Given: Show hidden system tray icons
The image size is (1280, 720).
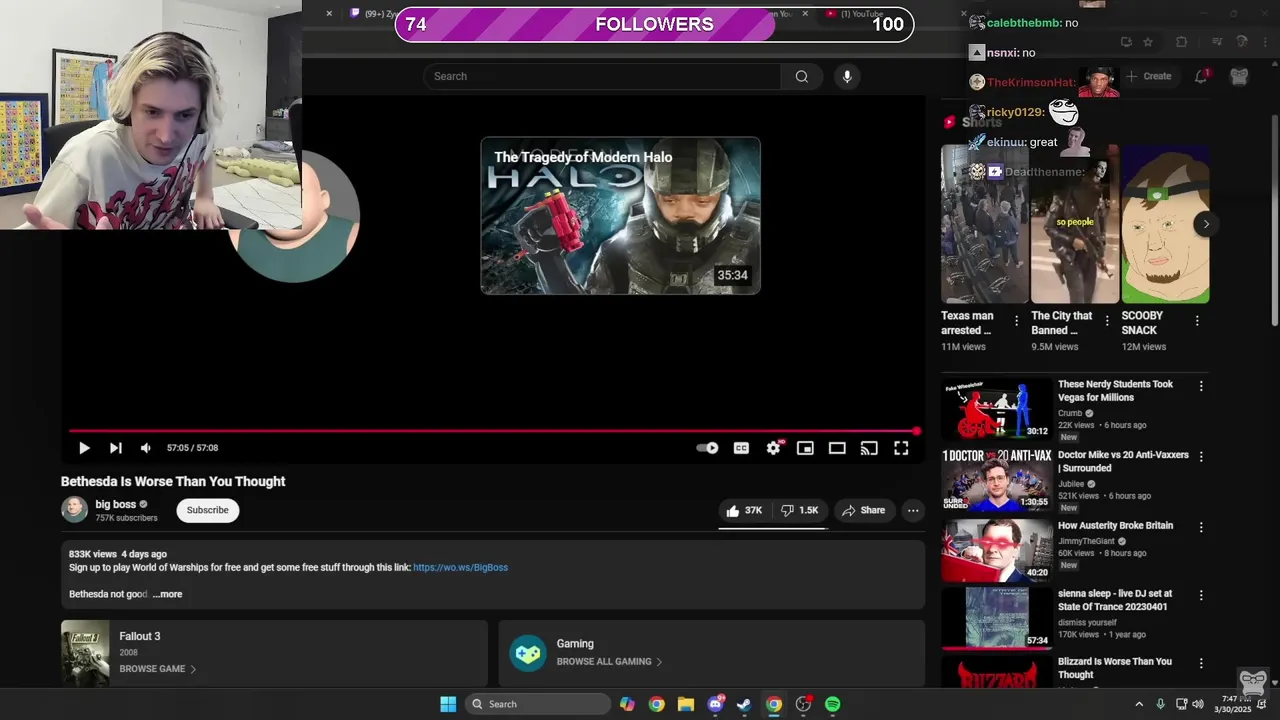Looking at the screenshot, I should (1139, 704).
